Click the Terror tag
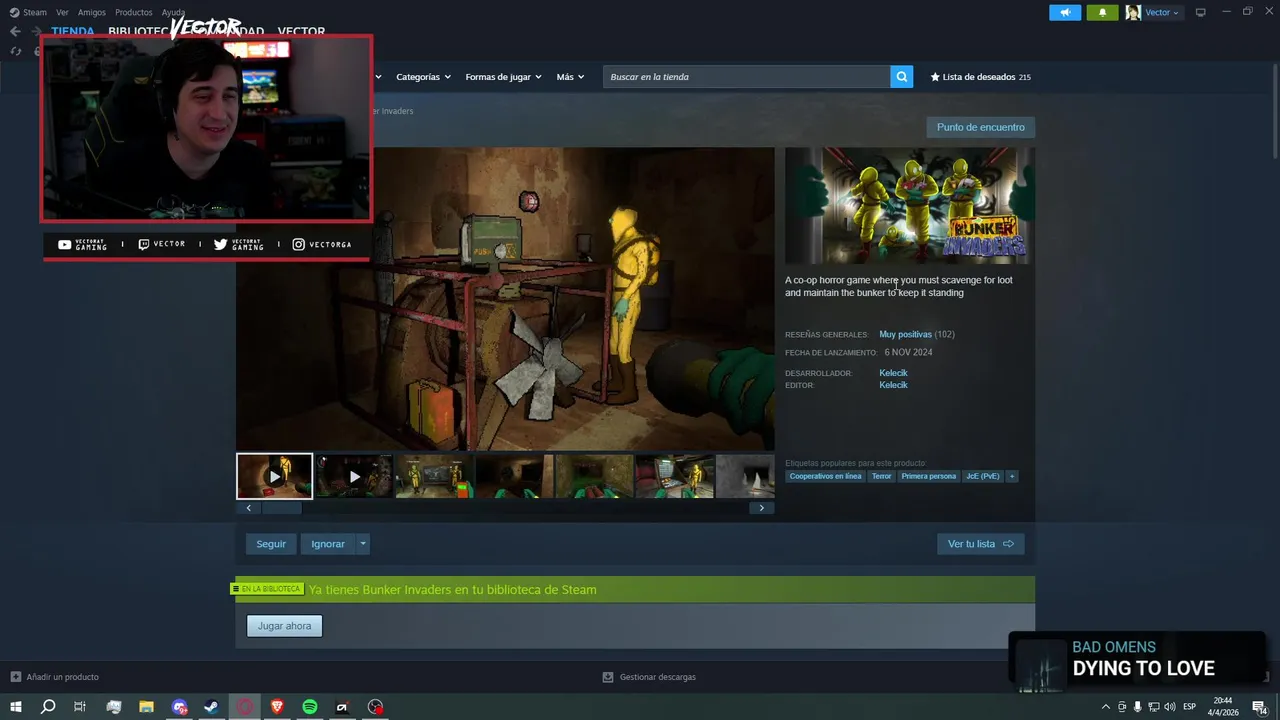1280x720 pixels. (881, 476)
